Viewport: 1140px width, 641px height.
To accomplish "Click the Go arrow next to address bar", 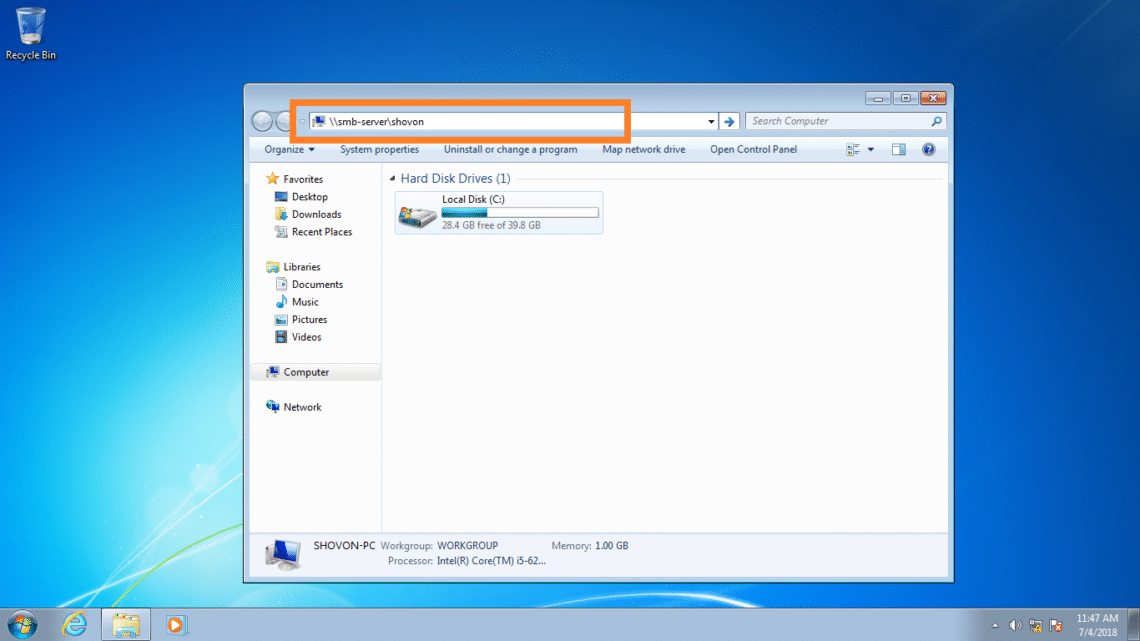I will coord(729,121).
